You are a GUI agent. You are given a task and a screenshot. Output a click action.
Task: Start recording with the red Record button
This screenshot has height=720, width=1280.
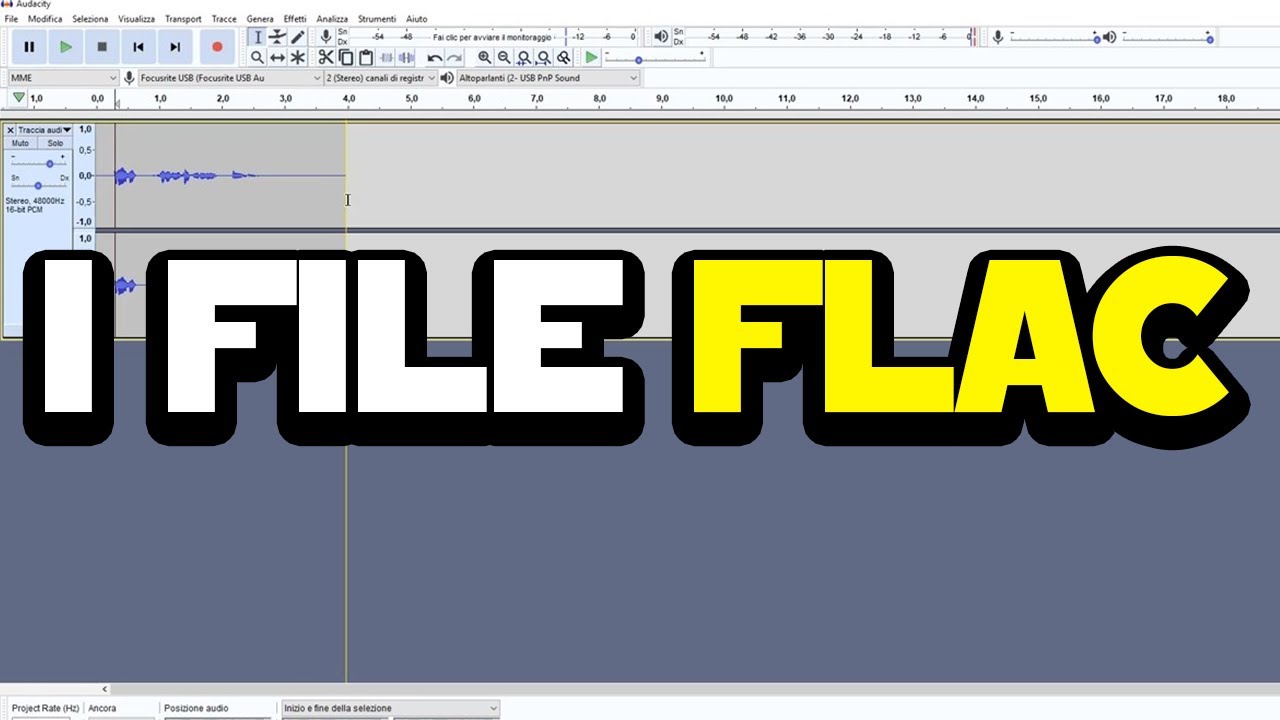[217, 47]
